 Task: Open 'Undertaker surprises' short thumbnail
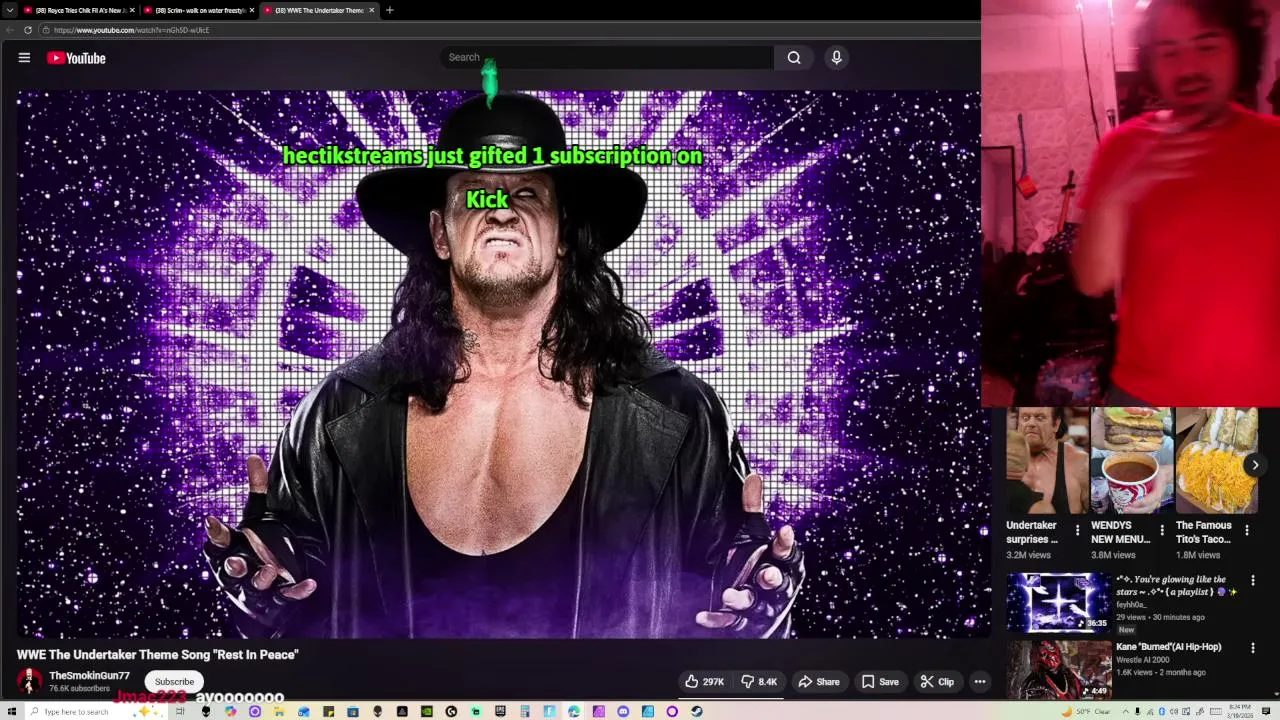(1046, 461)
